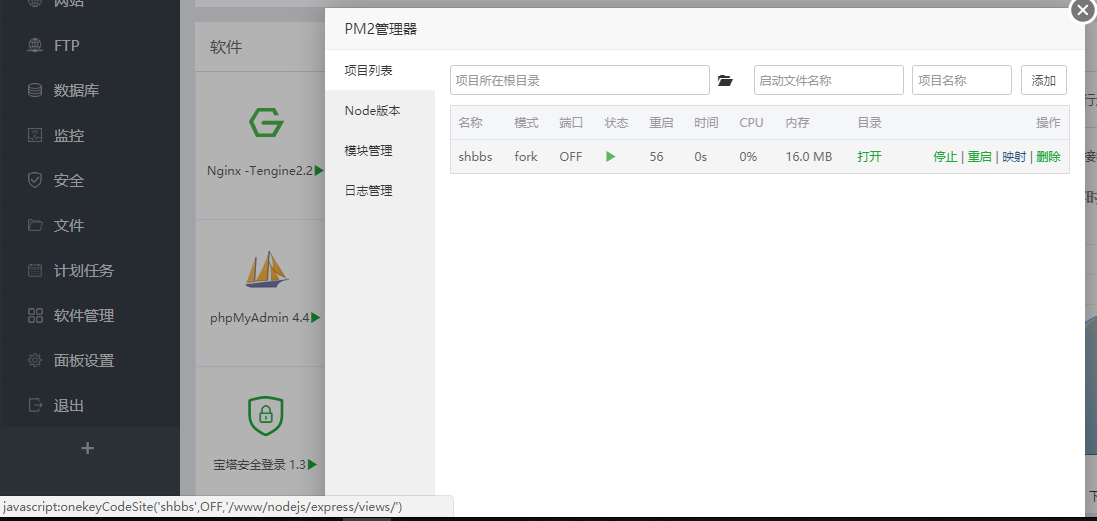Switch to the 模块管理 tab
This screenshot has height=521, width=1097.
pyautogui.click(x=368, y=151)
